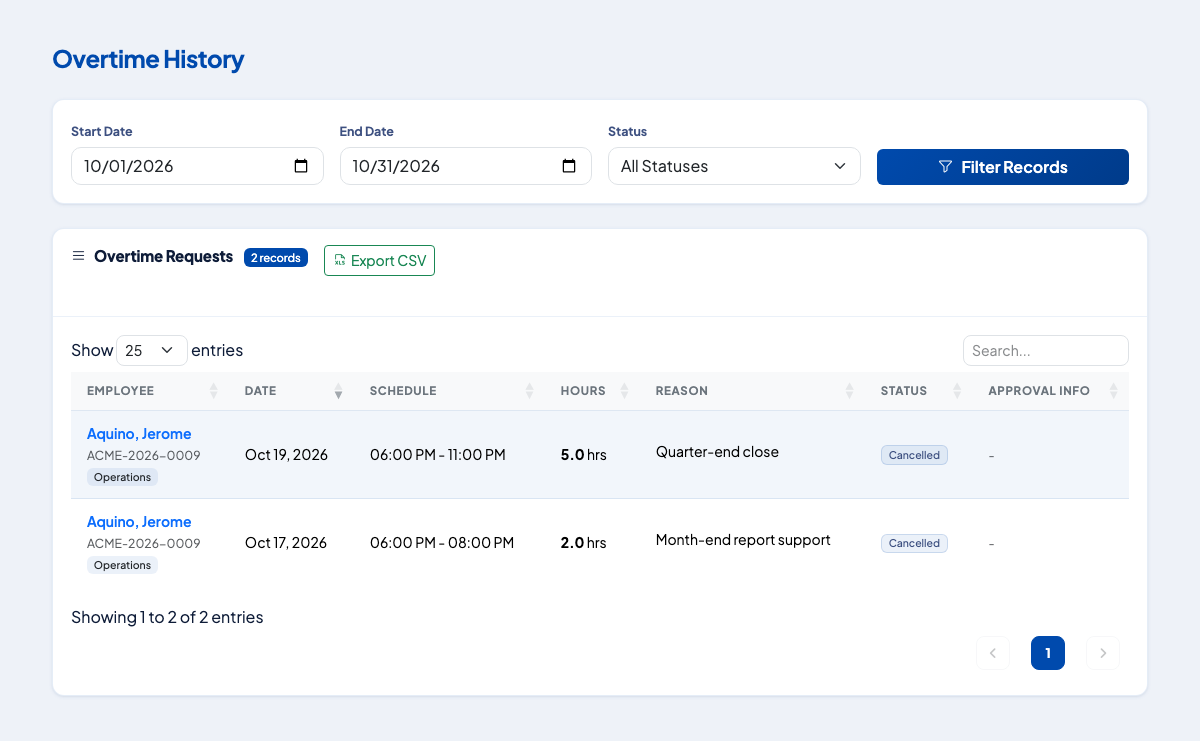This screenshot has width=1200, height=741.
Task: Go to previous page arrow
Action: click(993, 653)
